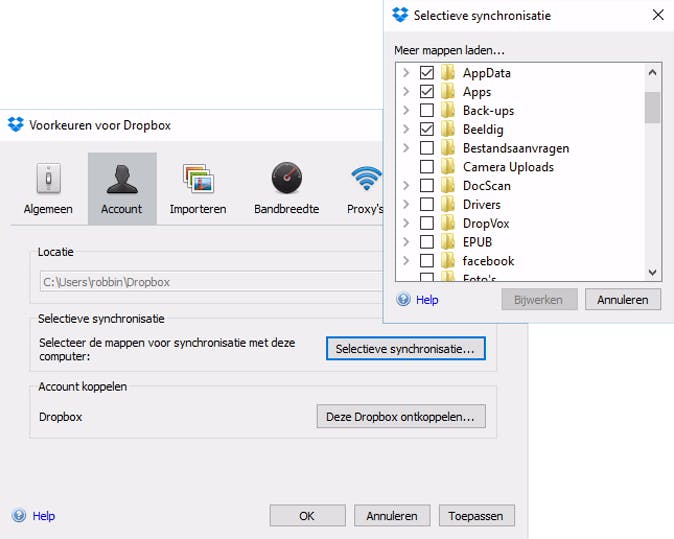Open the Help link in the sync dialog

pyautogui.click(x=427, y=300)
